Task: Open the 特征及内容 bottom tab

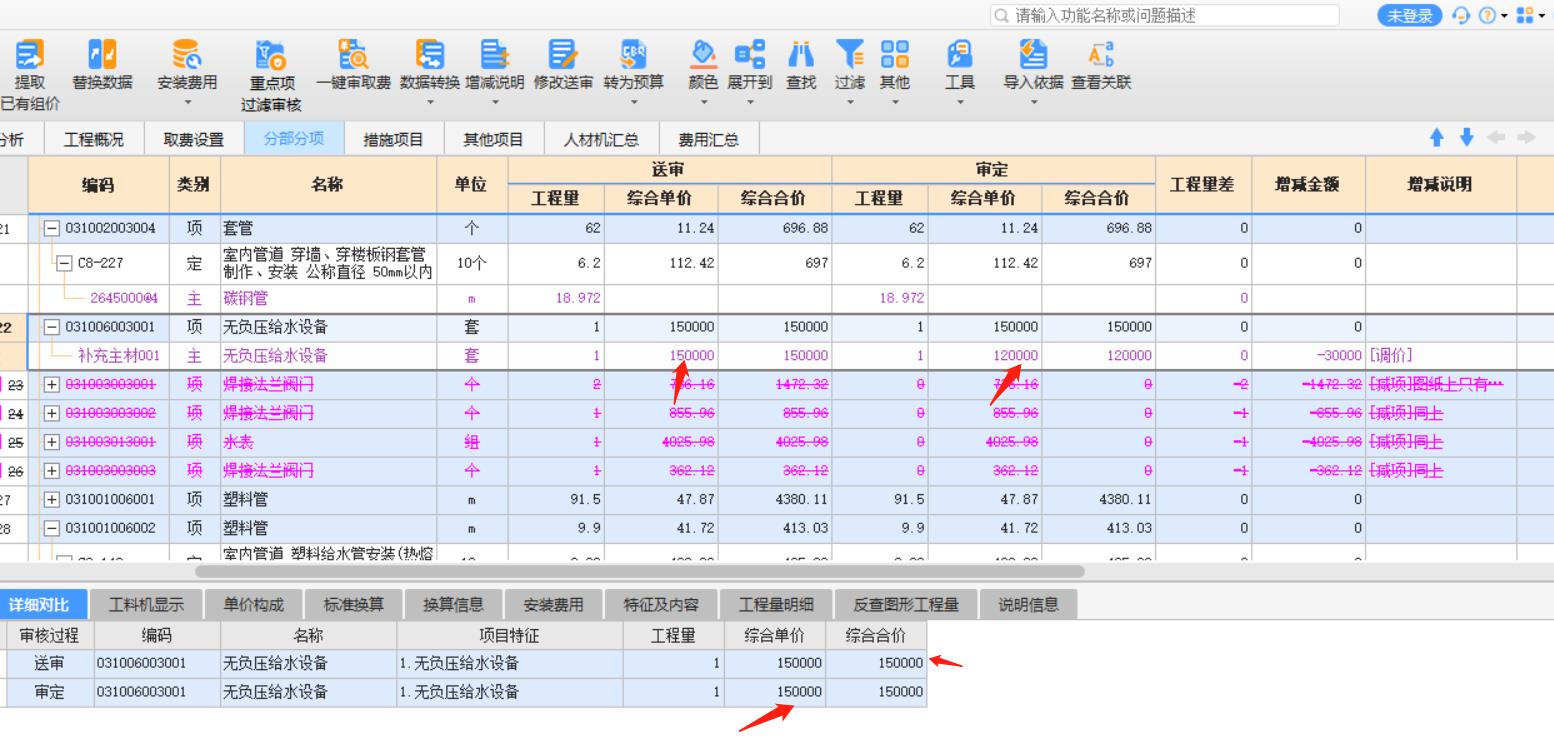Action: coord(661,604)
